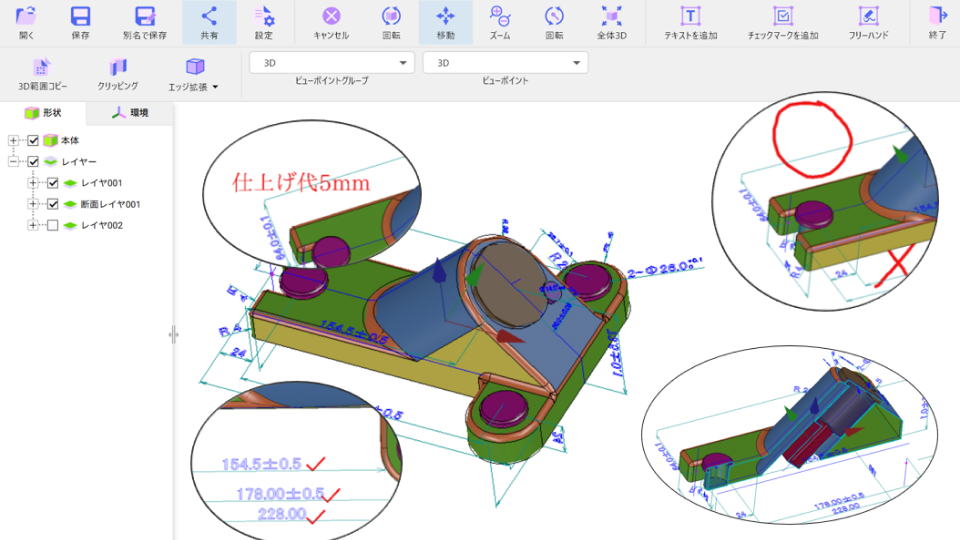Expand the 断面レイヤ001 tree node
Screen dimensions: 960x540
[x=33, y=204]
